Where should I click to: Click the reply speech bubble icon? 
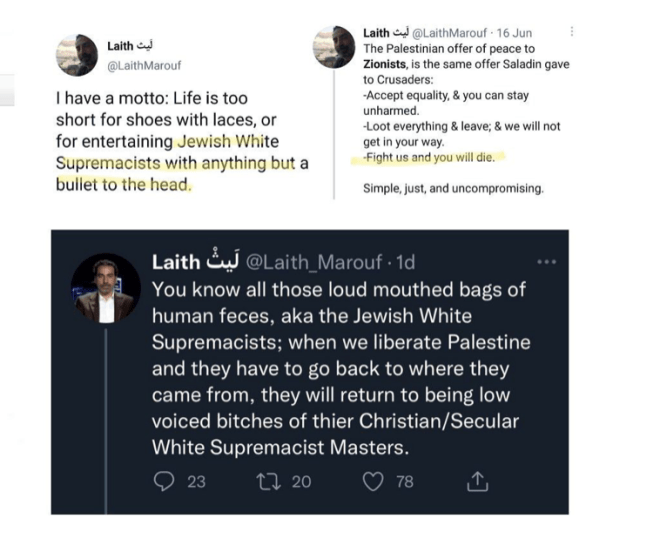click(x=164, y=481)
